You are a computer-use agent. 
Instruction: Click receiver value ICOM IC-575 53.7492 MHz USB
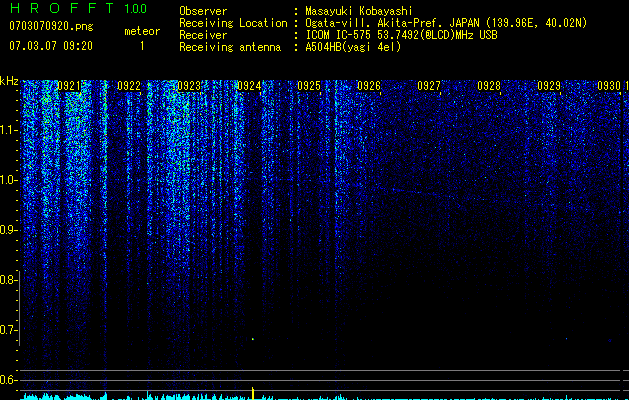[401, 35]
